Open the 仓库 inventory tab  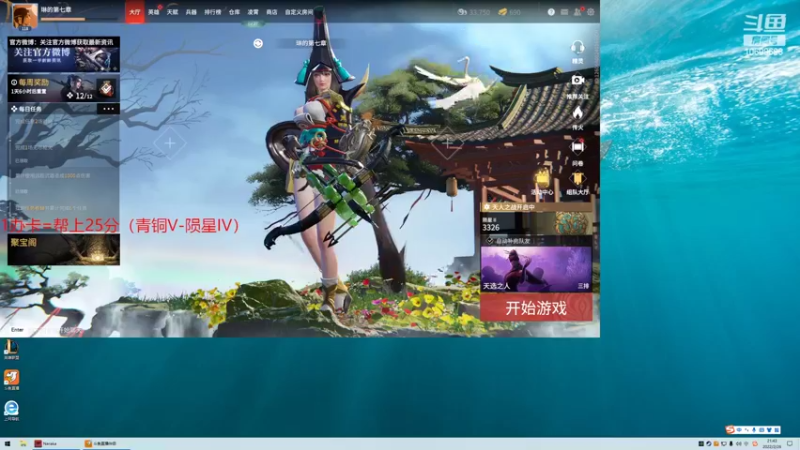tap(234, 12)
